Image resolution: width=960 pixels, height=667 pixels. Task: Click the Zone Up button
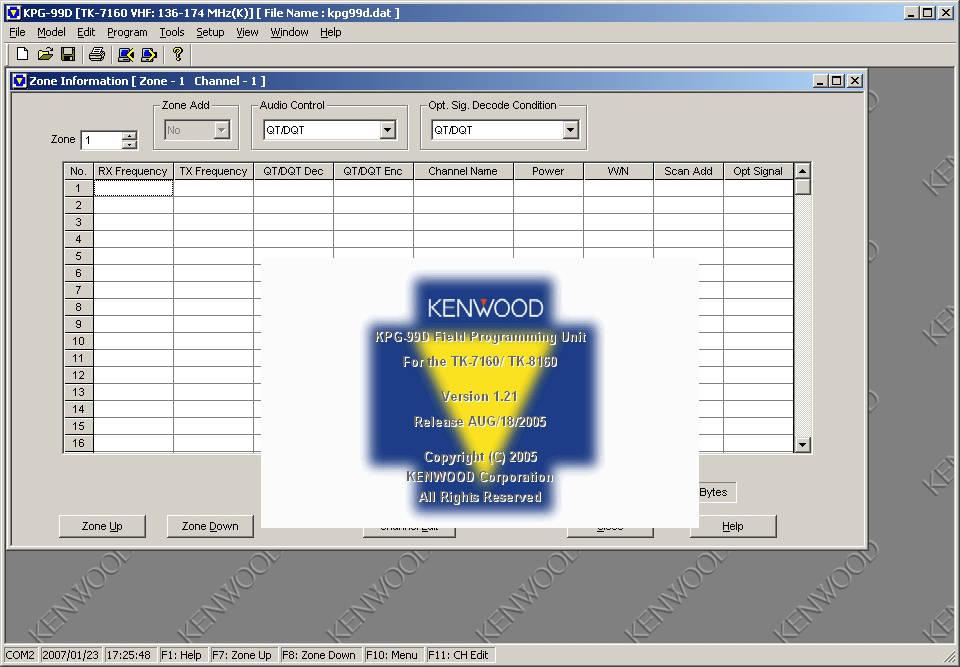[x=102, y=526]
